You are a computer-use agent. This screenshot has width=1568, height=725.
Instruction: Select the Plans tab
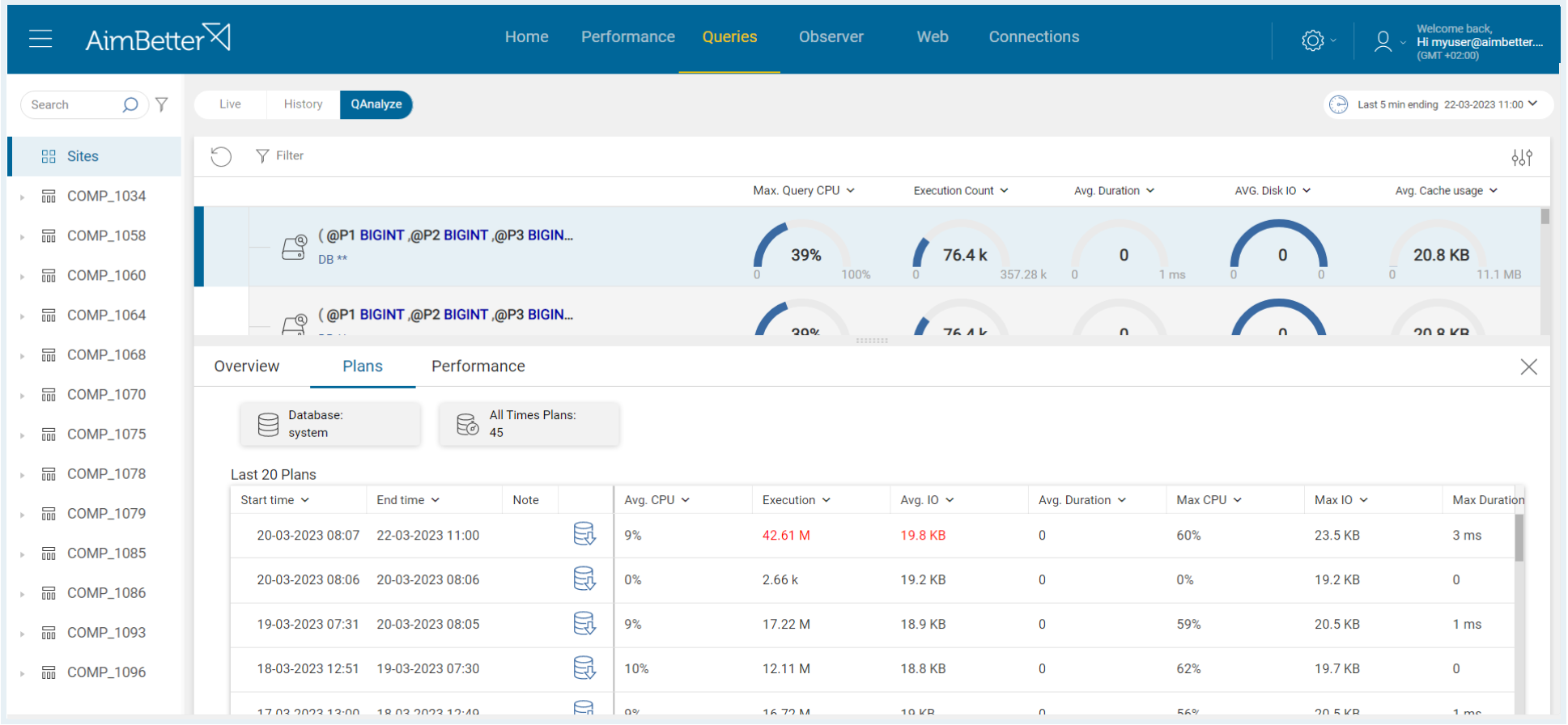363,367
